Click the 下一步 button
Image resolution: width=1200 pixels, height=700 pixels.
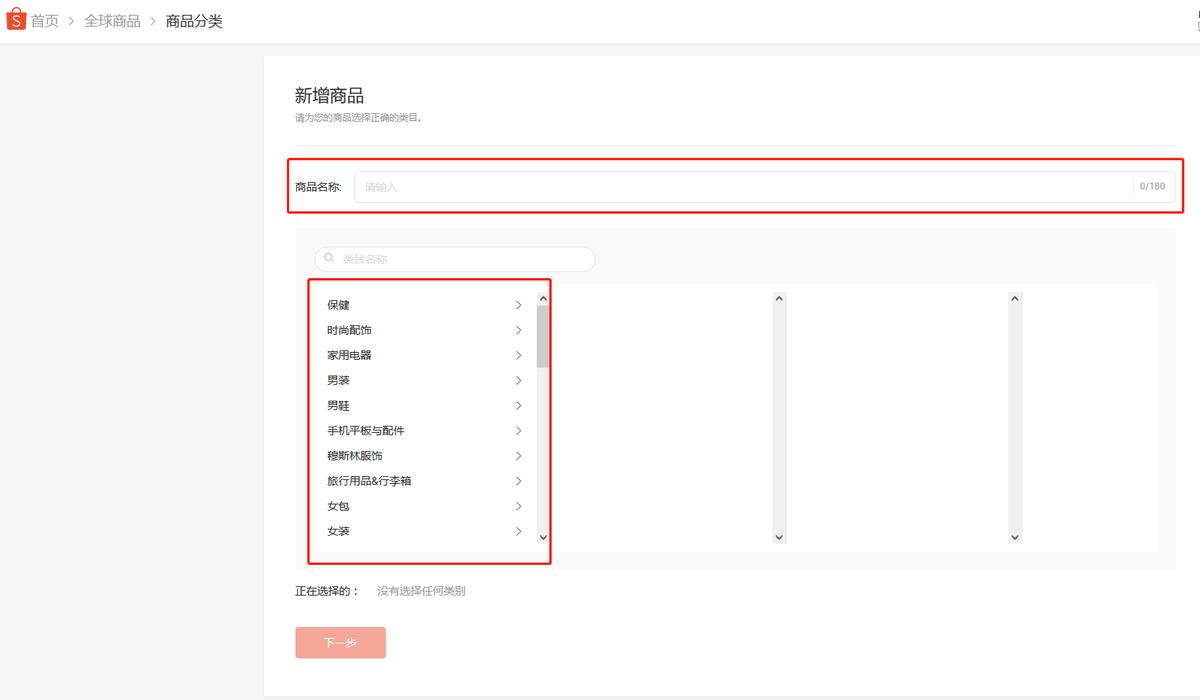340,643
